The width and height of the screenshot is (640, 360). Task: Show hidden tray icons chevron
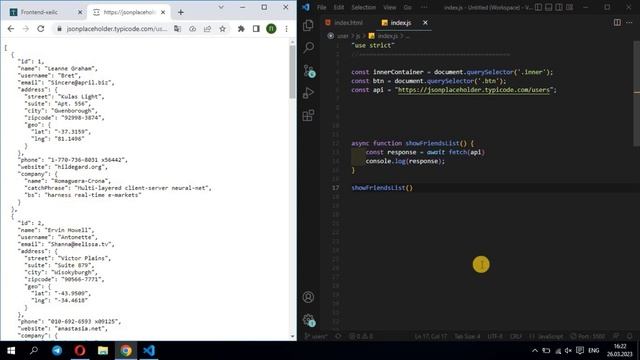pyautogui.click(x=535, y=351)
